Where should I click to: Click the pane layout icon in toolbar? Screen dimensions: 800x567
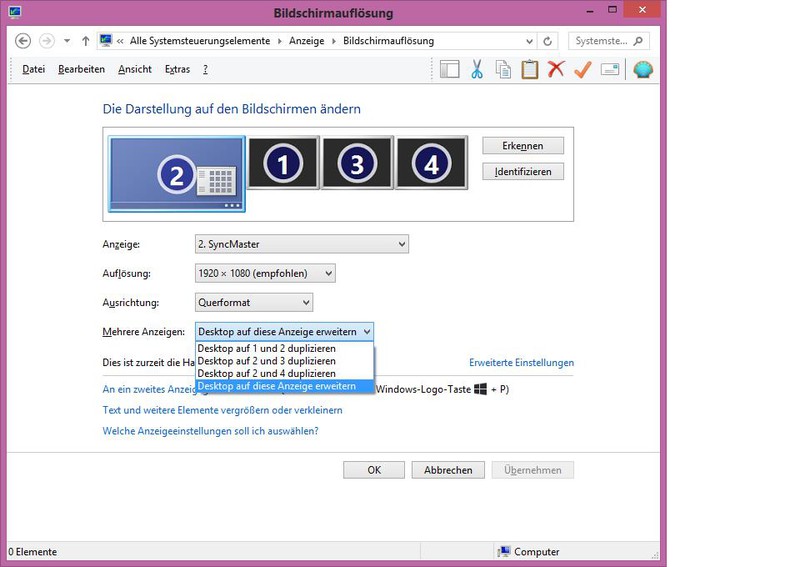[x=450, y=69]
